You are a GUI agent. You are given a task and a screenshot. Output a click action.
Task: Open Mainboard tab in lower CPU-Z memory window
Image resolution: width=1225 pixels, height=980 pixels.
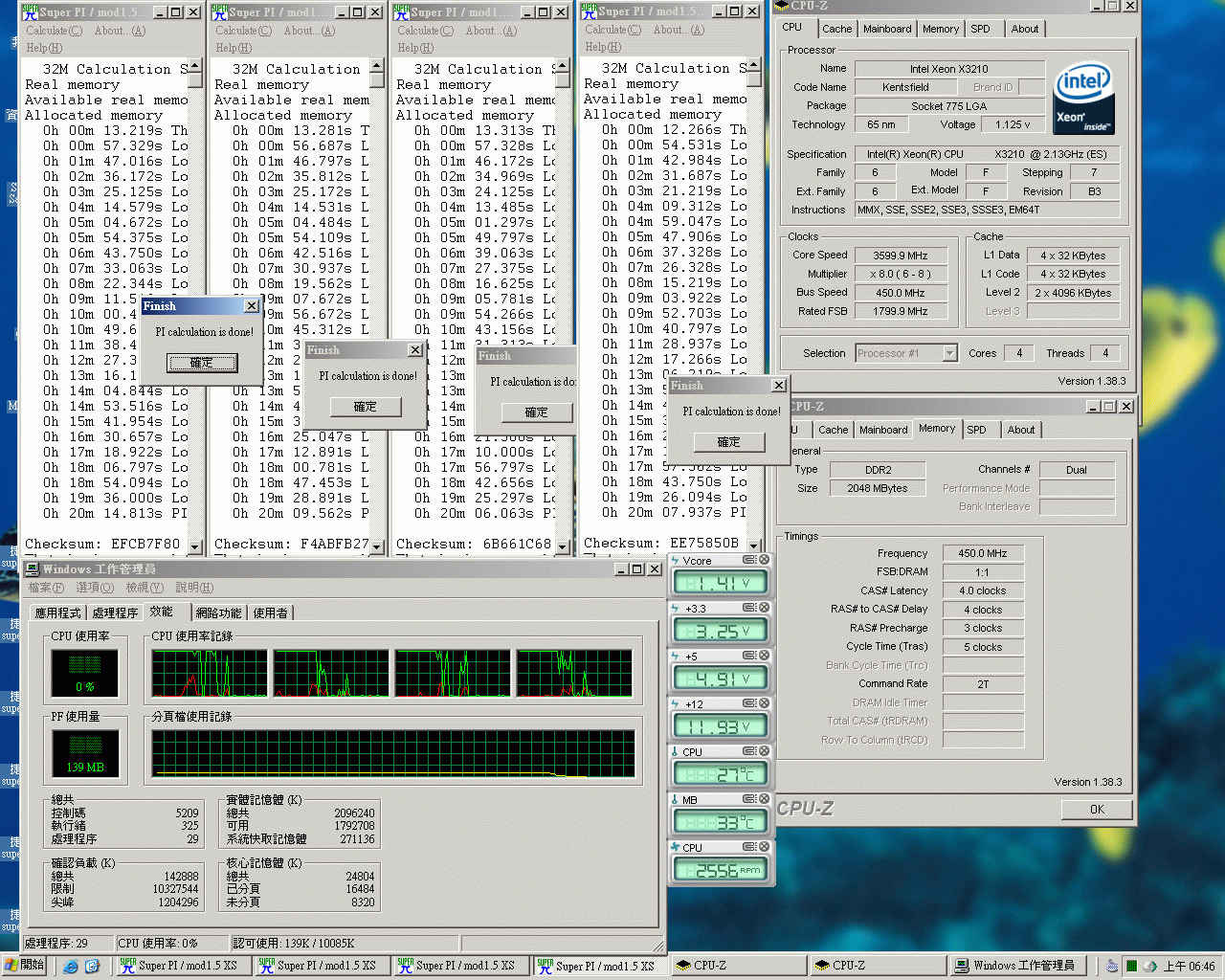883,430
